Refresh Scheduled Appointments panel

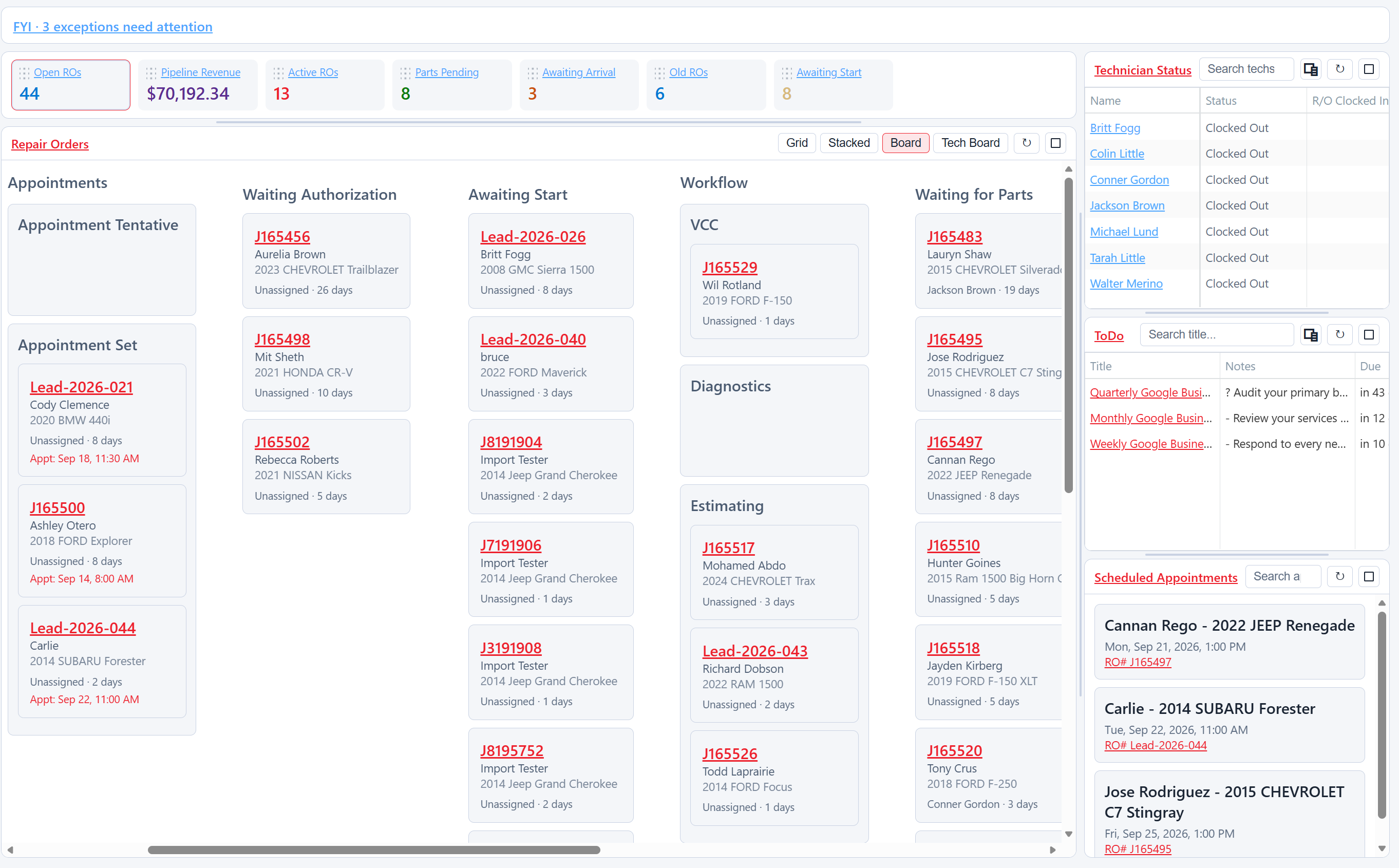(x=1340, y=576)
